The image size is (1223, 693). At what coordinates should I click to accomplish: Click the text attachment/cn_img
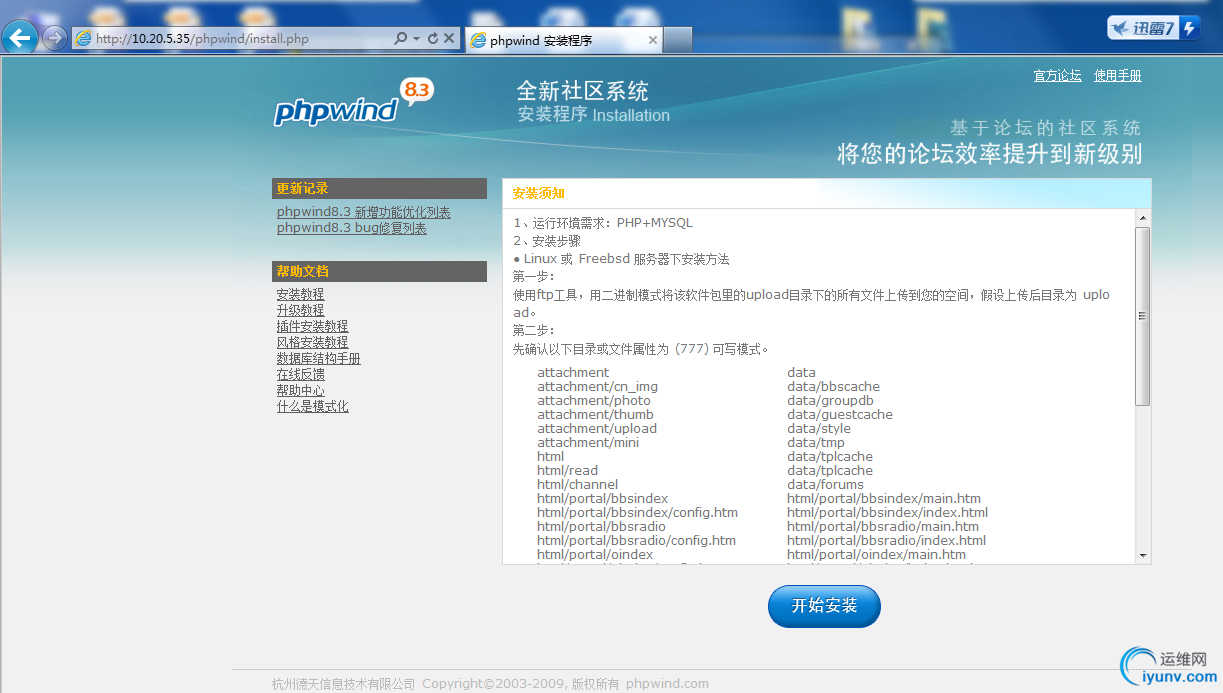pos(597,386)
